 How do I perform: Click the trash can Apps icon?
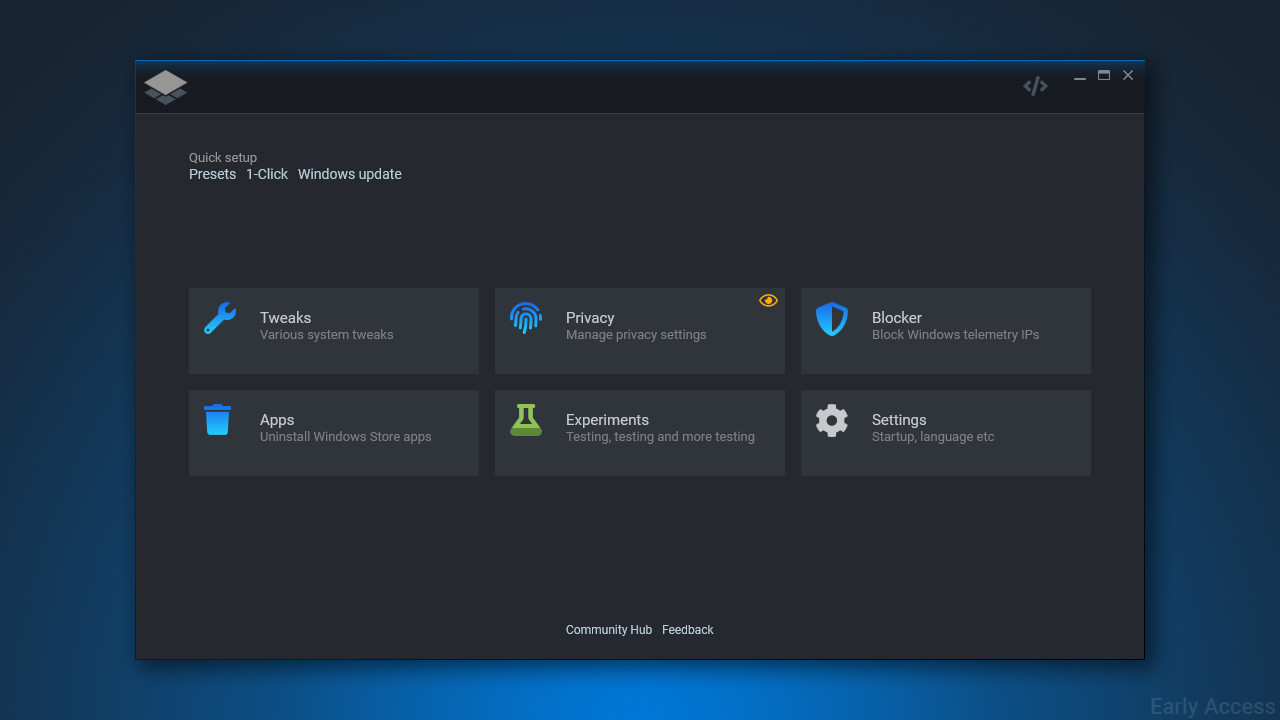click(218, 420)
